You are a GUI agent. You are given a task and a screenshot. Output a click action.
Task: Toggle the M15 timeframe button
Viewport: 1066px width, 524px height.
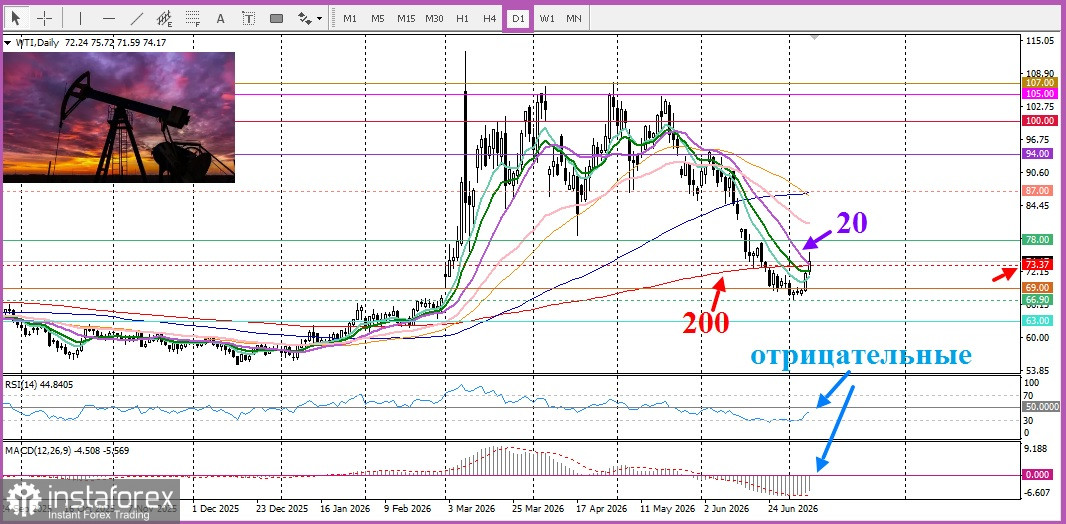click(x=407, y=18)
